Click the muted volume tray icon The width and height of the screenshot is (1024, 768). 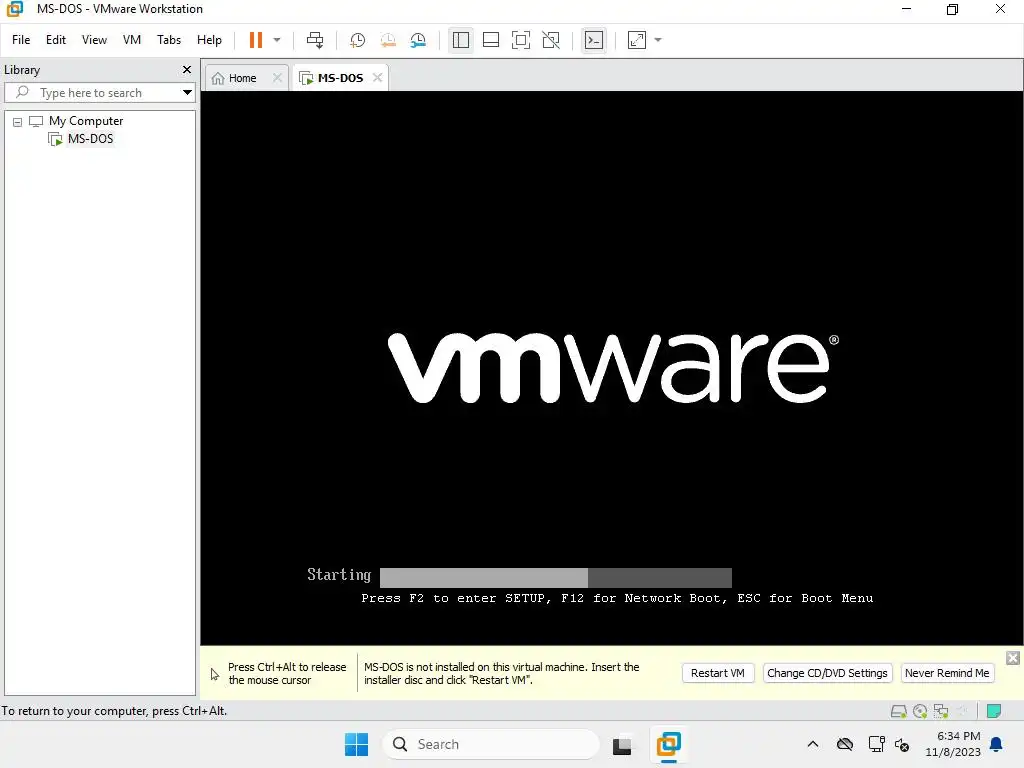click(902, 744)
